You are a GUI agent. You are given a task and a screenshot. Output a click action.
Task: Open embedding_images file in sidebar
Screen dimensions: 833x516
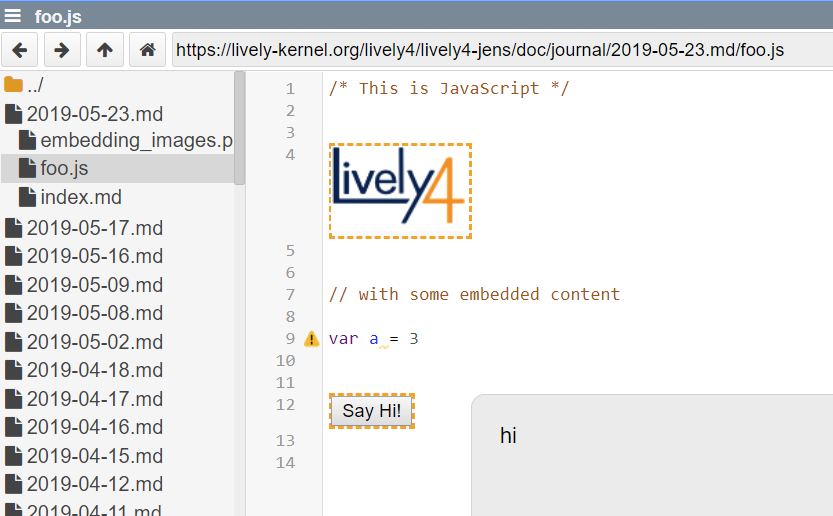(135, 141)
